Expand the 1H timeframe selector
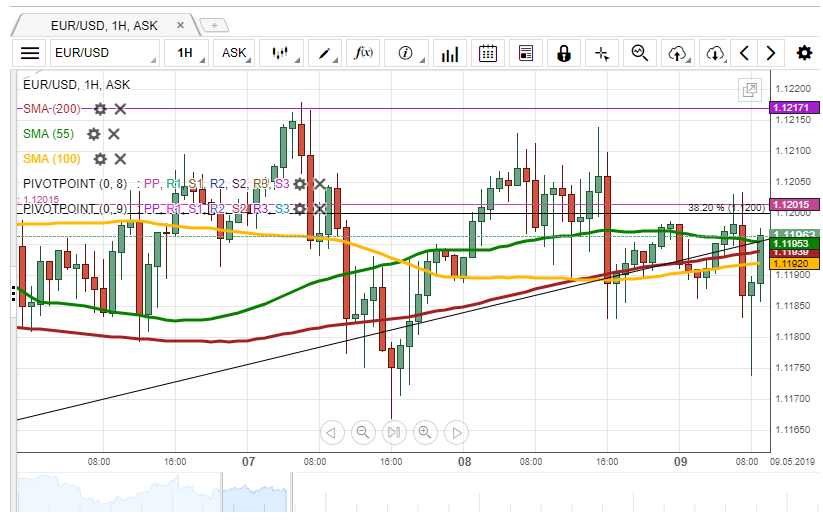Image resolution: width=823 pixels, height=520 pixels. [x=188, y=53]
